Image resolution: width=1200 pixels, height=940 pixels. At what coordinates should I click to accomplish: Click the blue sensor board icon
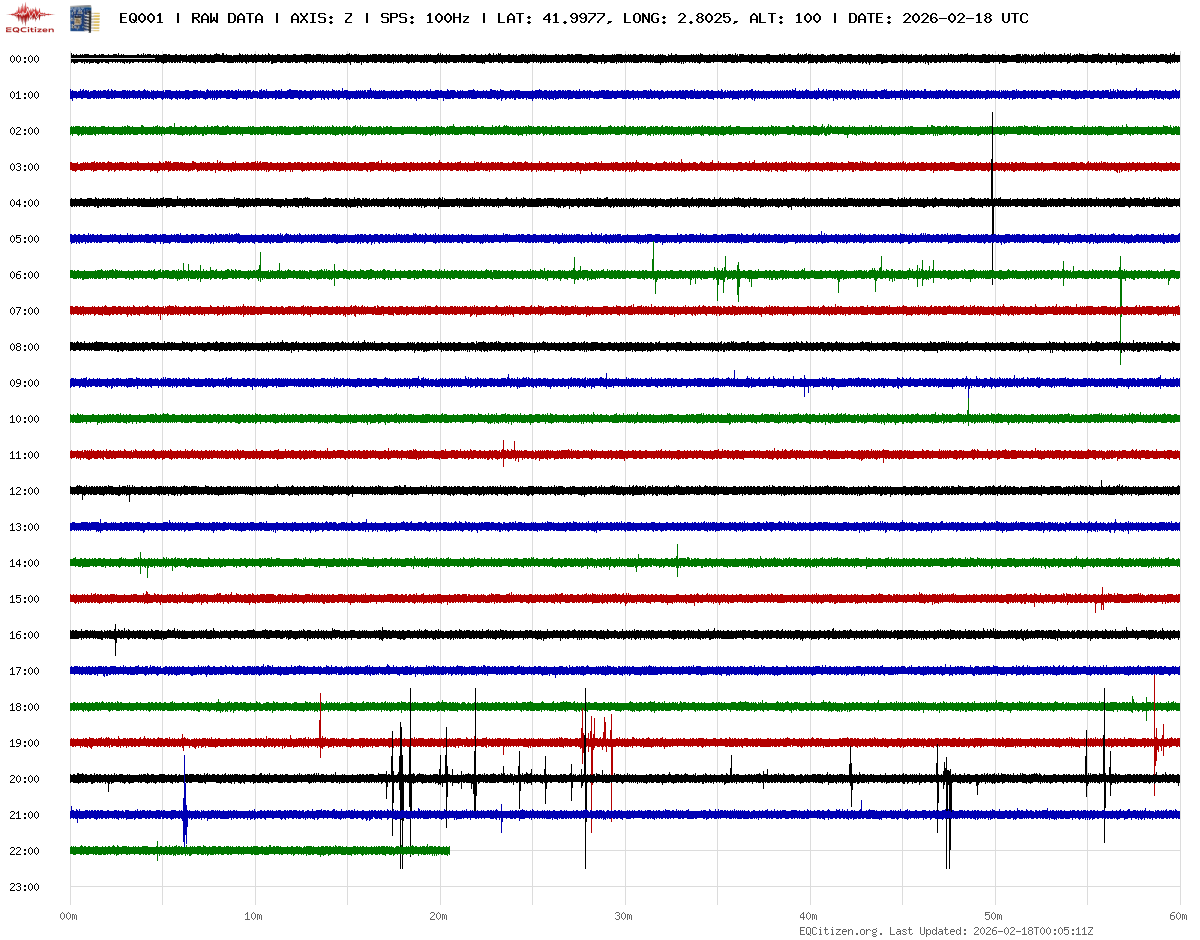(x=77, y=18)
